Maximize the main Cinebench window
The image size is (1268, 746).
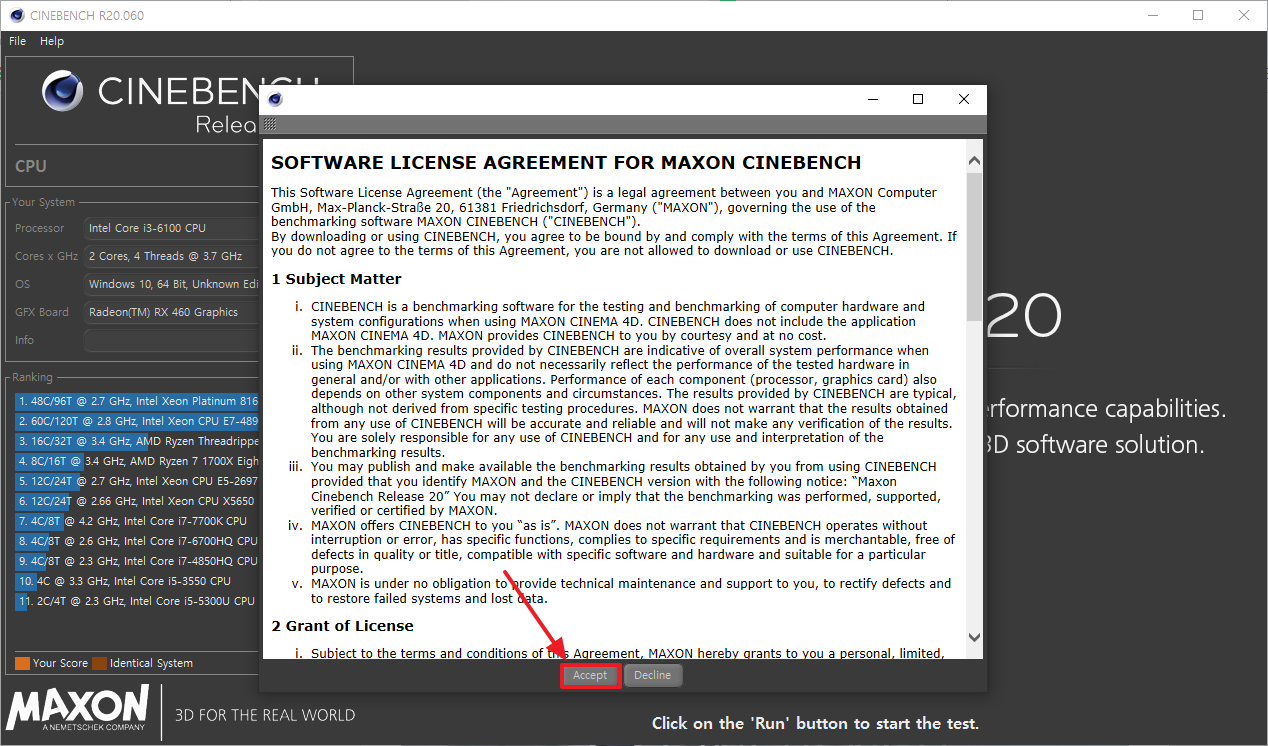click(x=1198, y=15)
